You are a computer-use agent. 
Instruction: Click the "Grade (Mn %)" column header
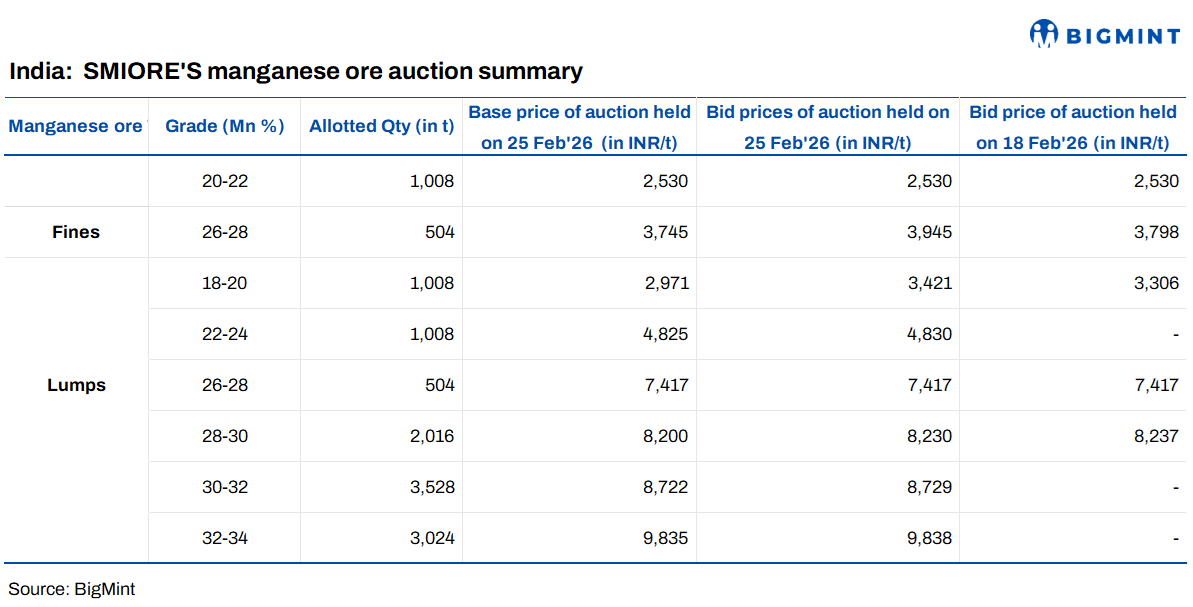[x=225, y=126]
